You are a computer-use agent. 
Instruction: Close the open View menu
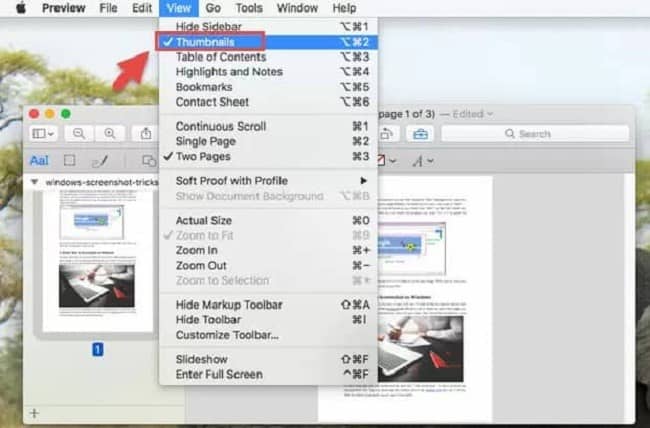click(x=179, y=8)
